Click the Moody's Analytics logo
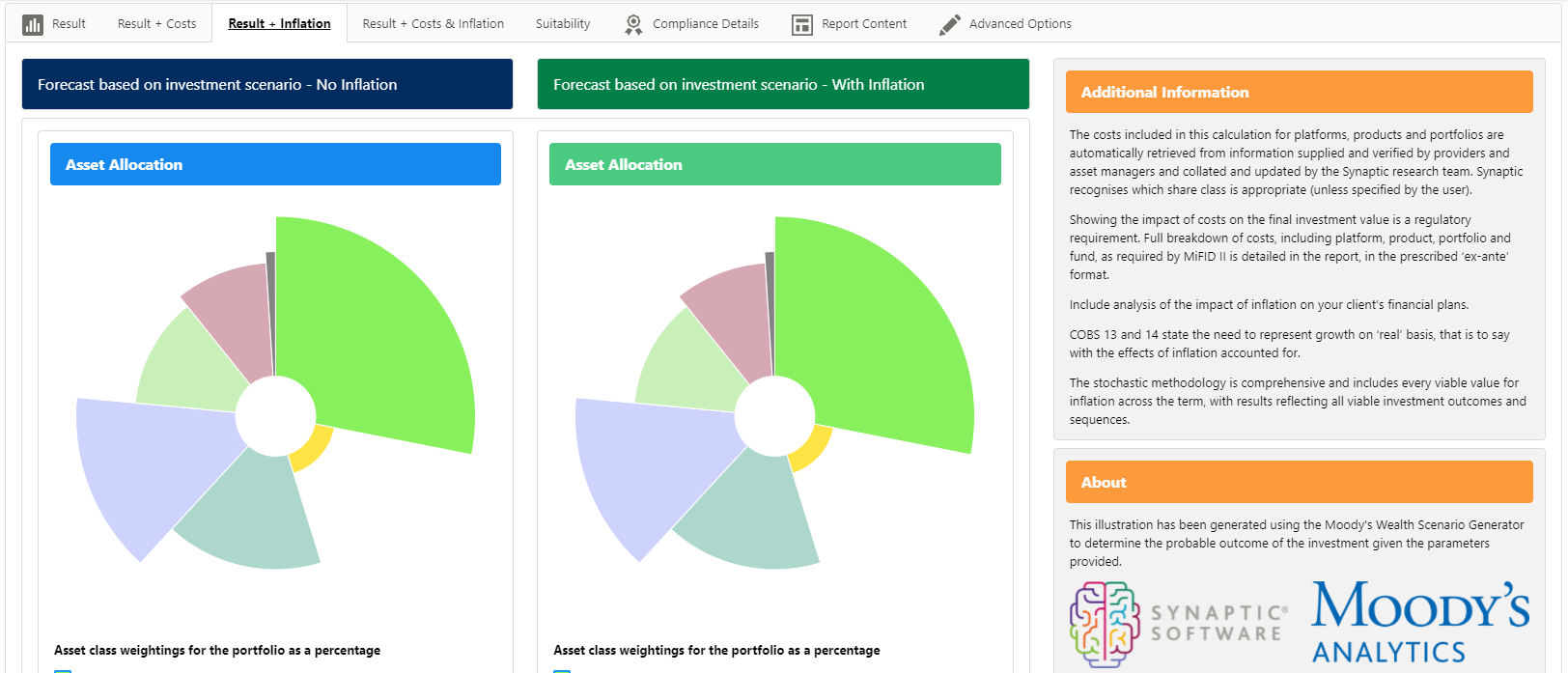Viewport: 1568px width, 673px height. pyautogui.click(x=1420, y=622)
